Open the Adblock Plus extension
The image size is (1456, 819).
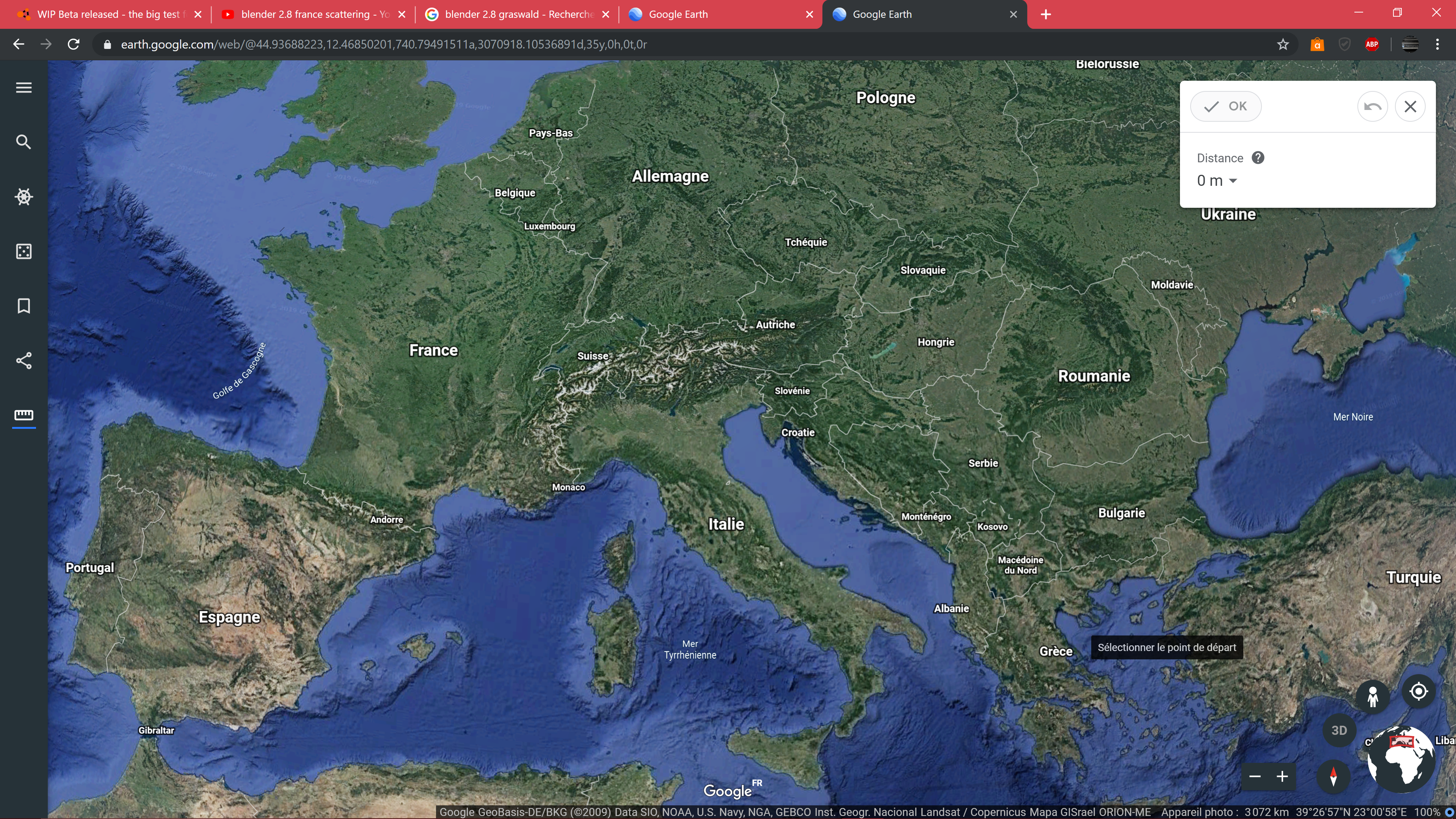(1372, 44)
